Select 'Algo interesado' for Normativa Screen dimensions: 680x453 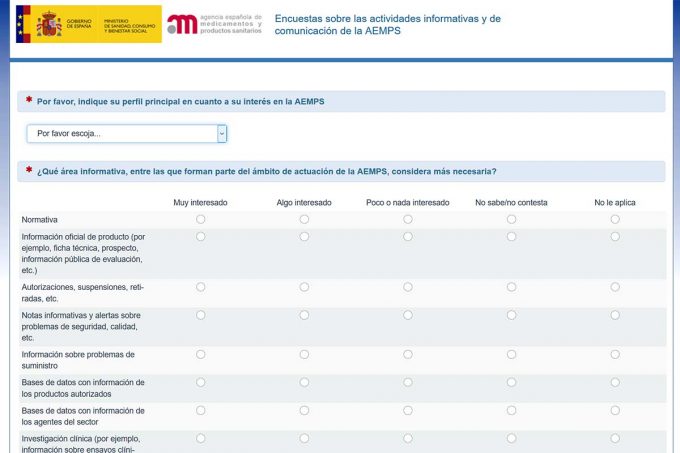[304, 219]
